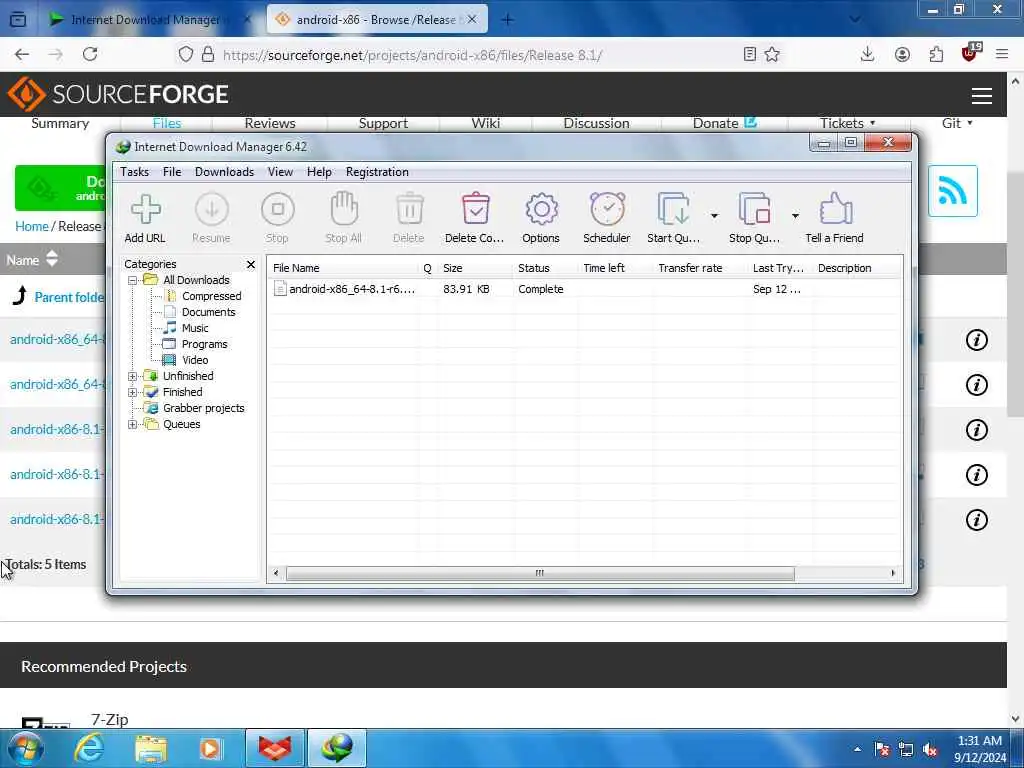Viewport: 1024px width, 768px height.
Task: Open SourceForge site hamburger menu
Action: pos(982,96)
